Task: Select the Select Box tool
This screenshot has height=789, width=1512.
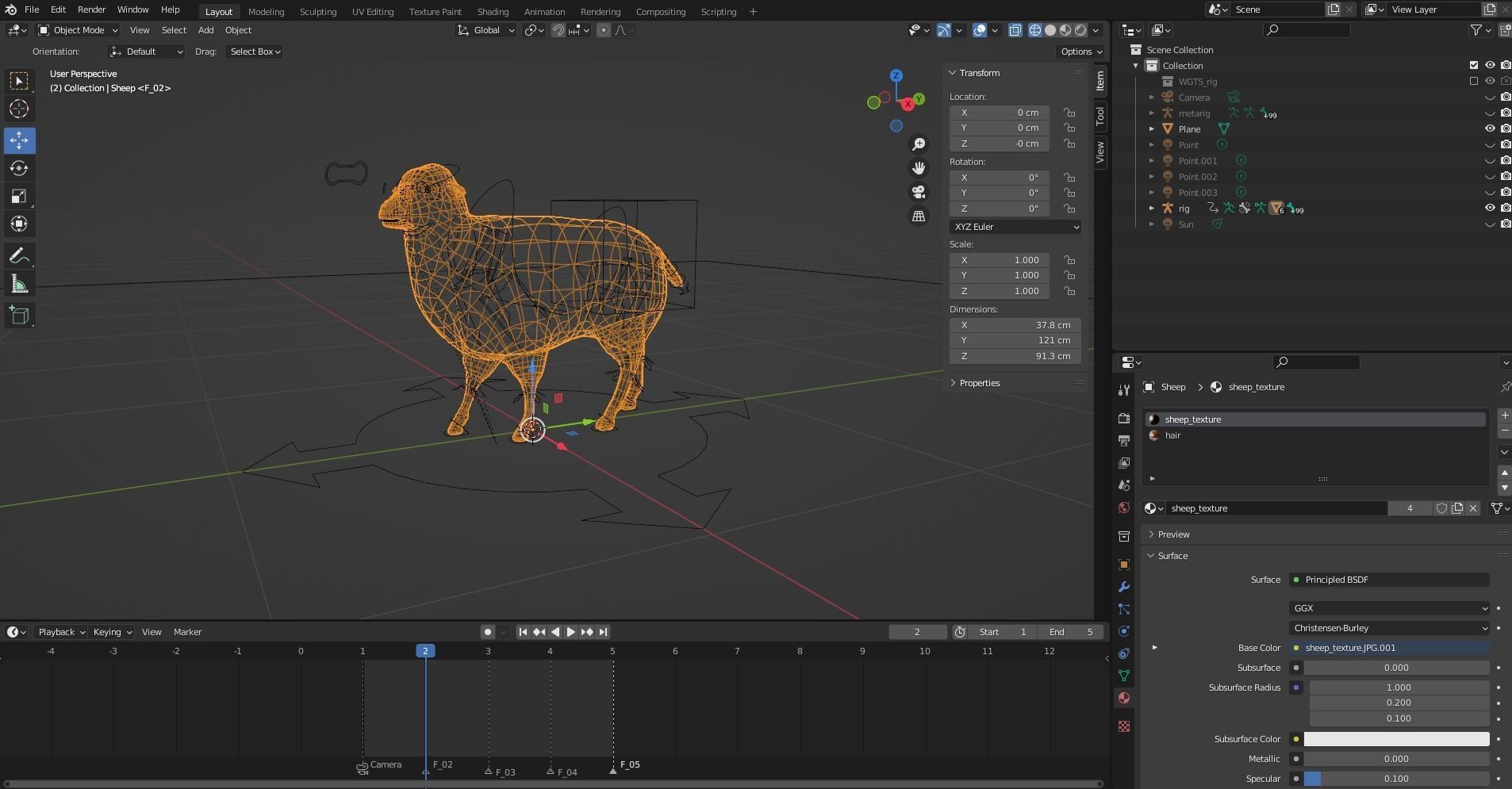Action: click(x=19, y=81)
